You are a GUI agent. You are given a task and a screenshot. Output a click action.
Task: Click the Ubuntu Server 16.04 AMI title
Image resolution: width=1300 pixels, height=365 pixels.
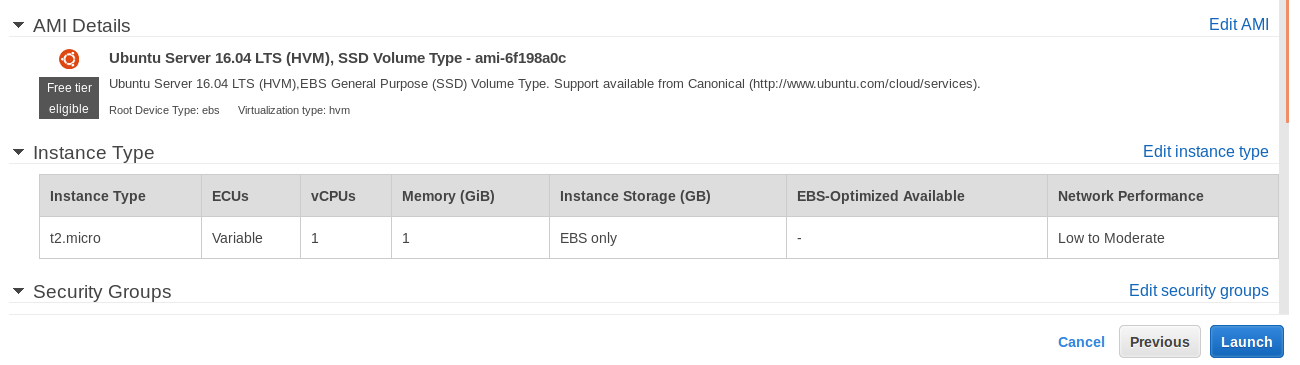tap(338, 58)
